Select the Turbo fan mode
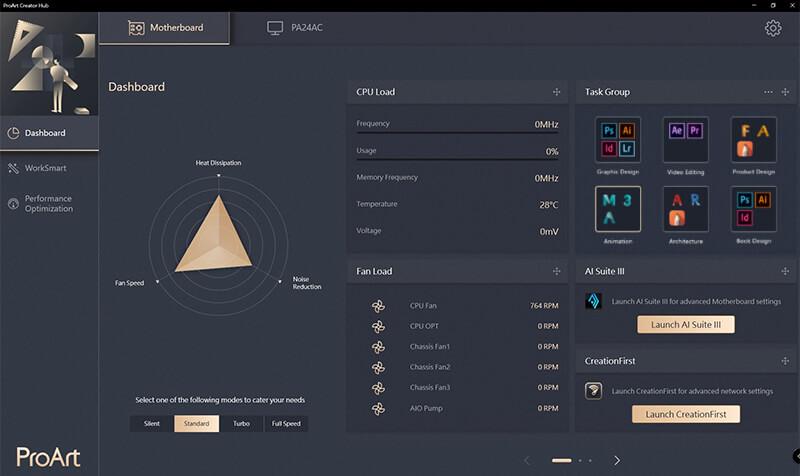 (241, 424)
